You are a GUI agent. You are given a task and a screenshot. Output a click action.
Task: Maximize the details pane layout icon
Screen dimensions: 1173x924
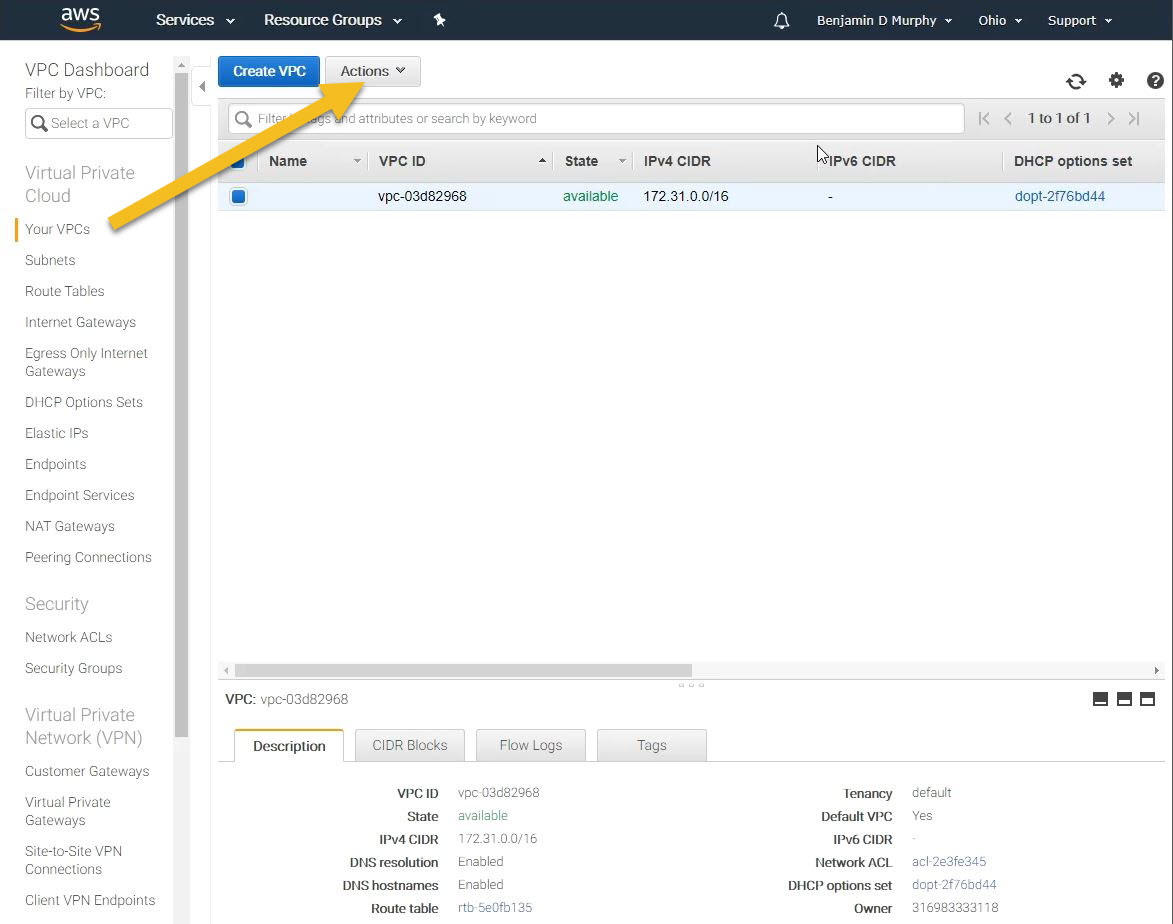tap(1148, 699)
